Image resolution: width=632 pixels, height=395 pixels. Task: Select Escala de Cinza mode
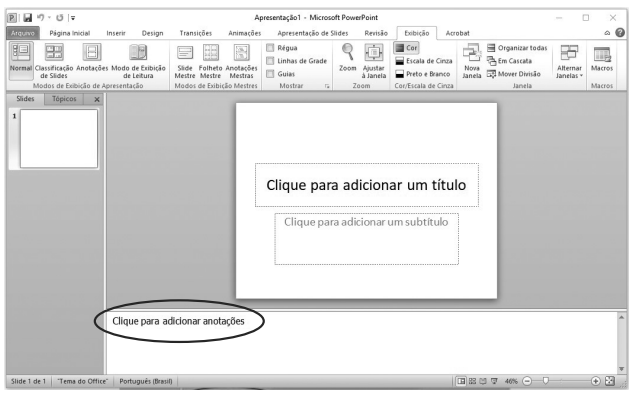[424, 61]
